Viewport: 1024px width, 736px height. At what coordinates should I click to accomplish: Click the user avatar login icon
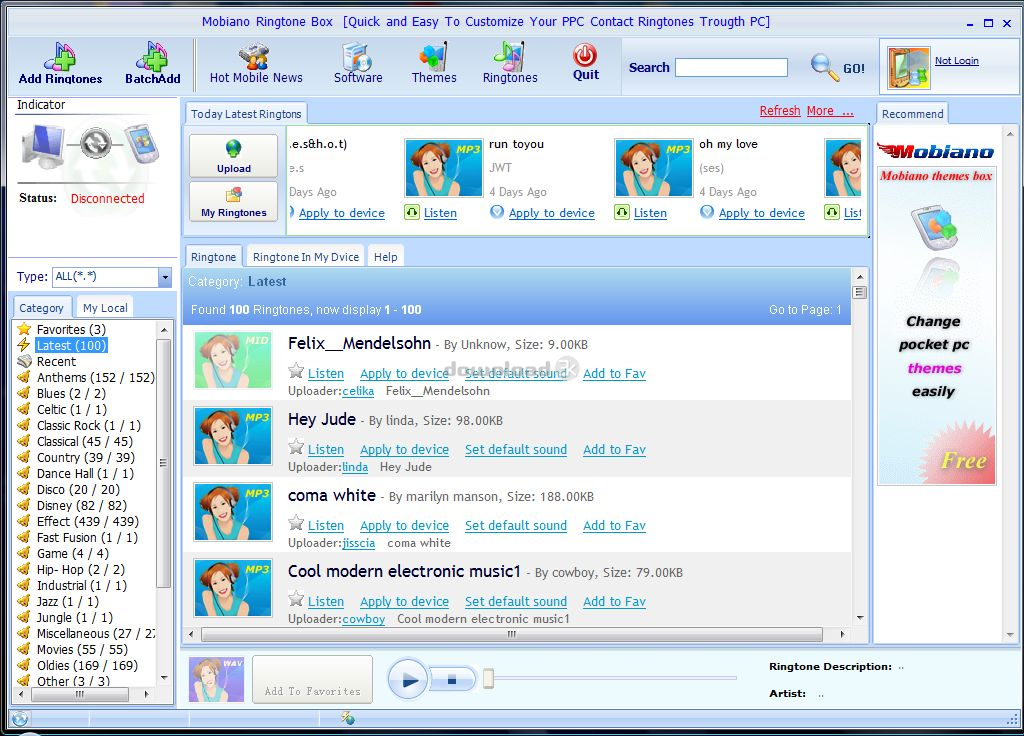[908, 67]
